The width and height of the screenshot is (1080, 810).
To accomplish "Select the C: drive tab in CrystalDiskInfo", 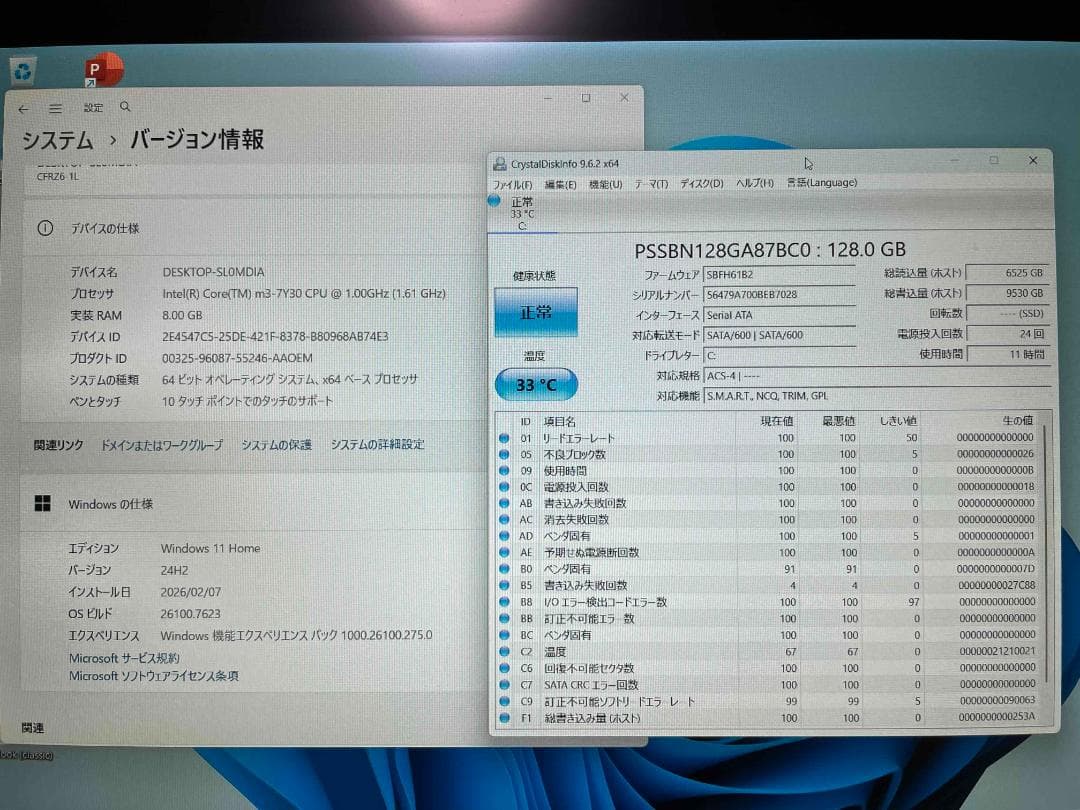I will click(521, 210).
